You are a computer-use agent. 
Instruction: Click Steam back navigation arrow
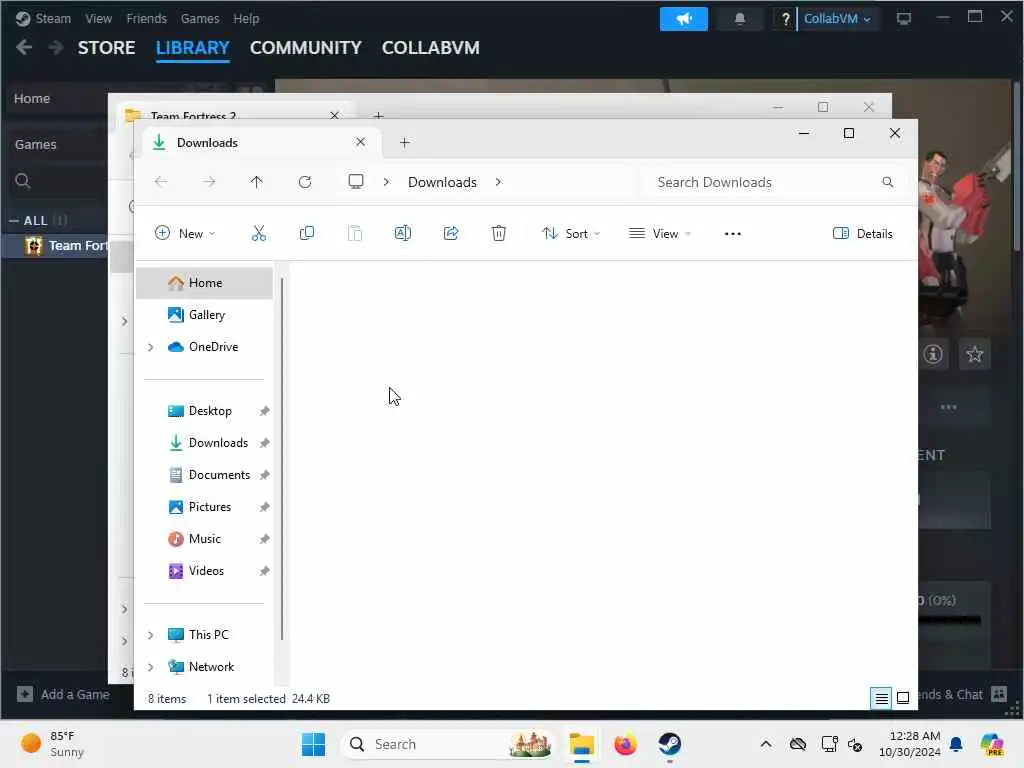(x=24, y=47)
